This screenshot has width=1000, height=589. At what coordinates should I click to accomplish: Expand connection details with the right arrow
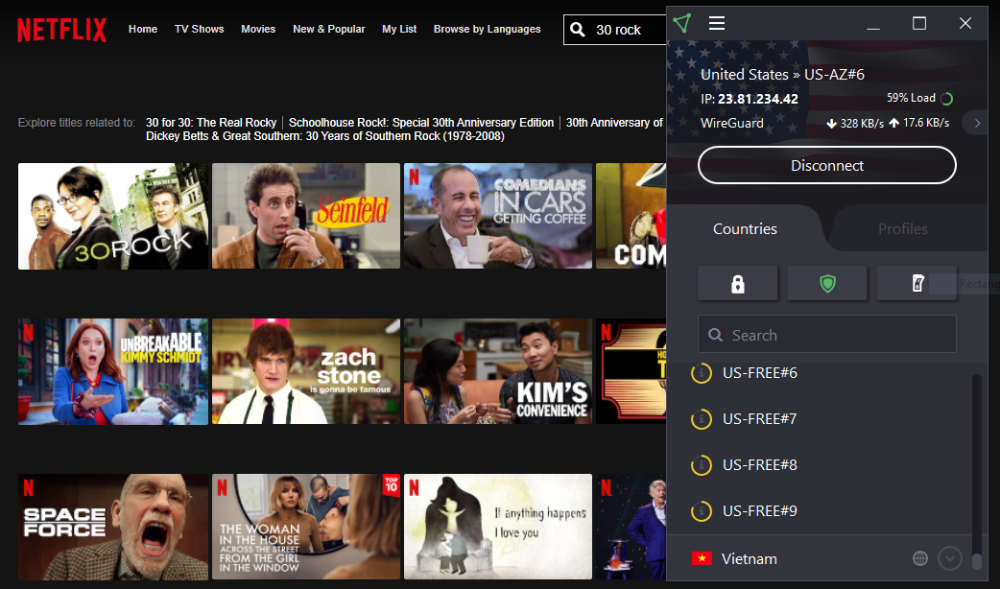pos(977,121)
